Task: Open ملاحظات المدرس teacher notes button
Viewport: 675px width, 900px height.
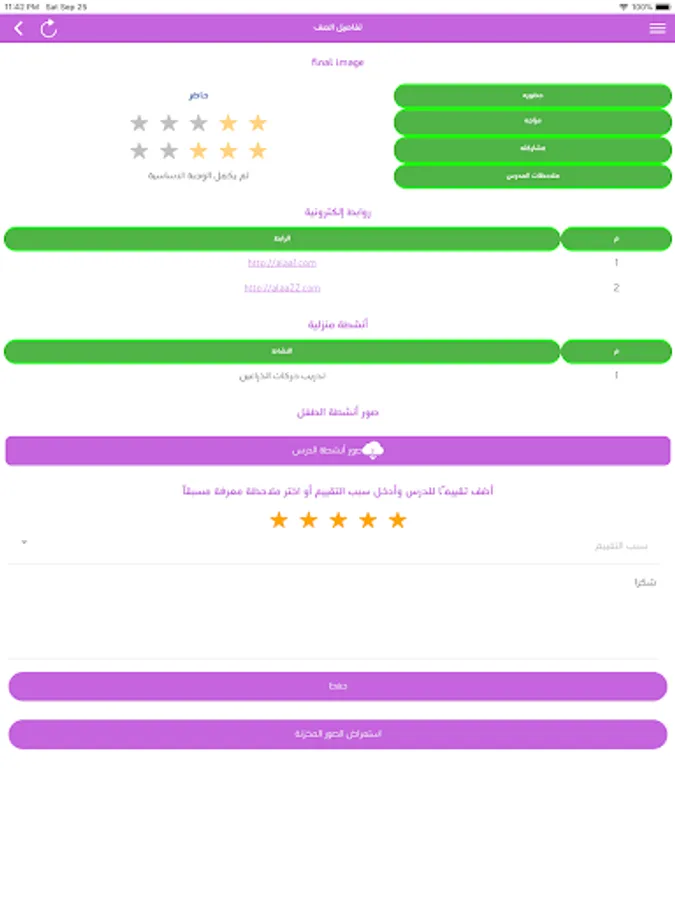Action: (532, 176)
